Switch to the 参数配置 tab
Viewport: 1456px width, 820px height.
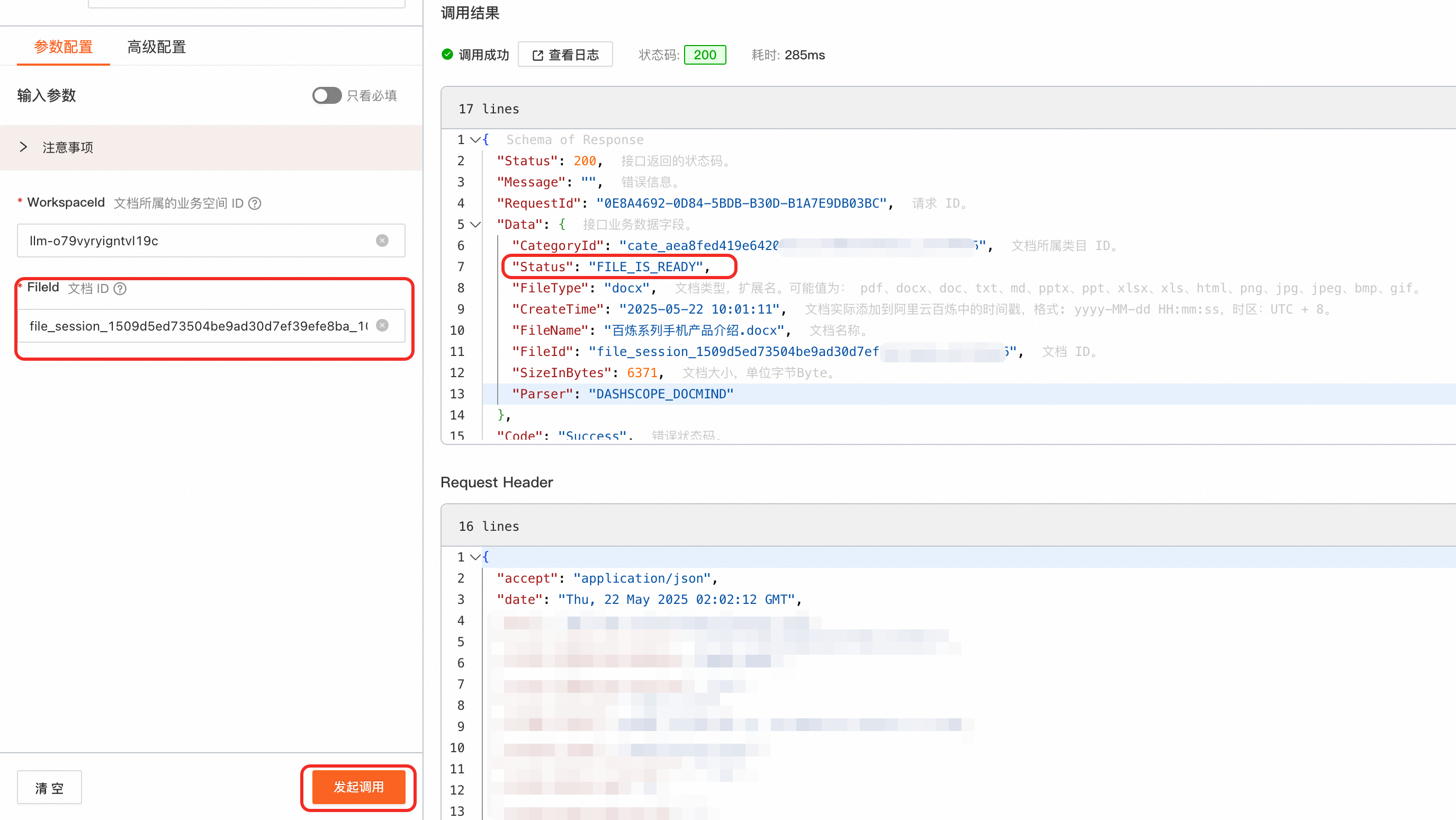(x=64, y=47)
